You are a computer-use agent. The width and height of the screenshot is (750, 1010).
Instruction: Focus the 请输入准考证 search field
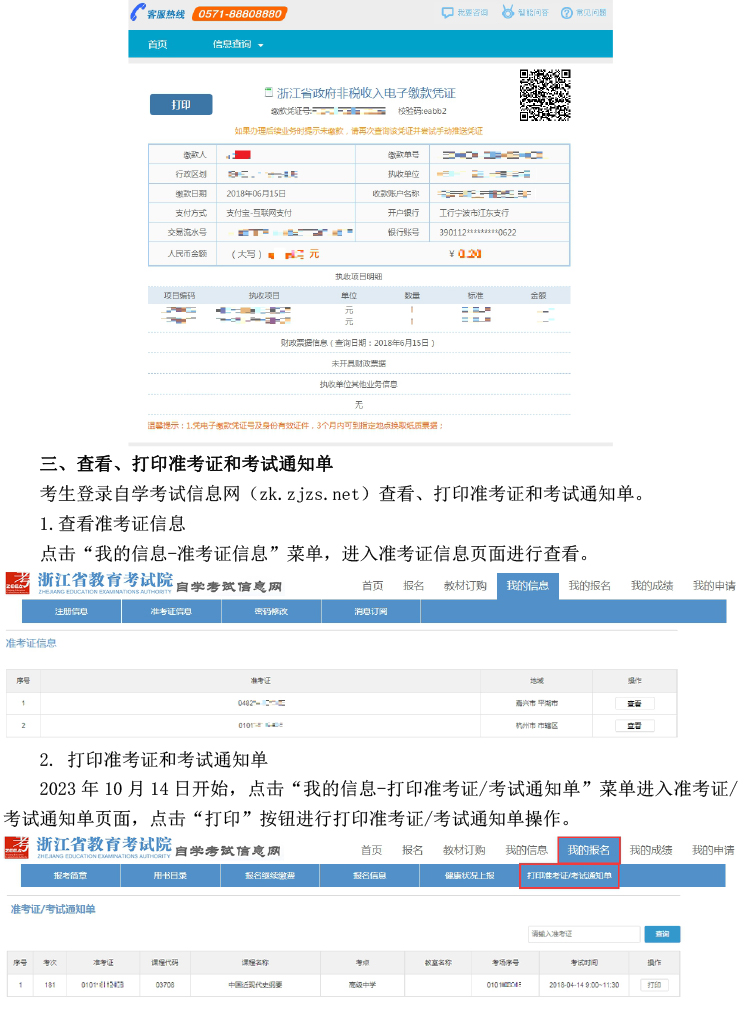[x=584, y=934]
